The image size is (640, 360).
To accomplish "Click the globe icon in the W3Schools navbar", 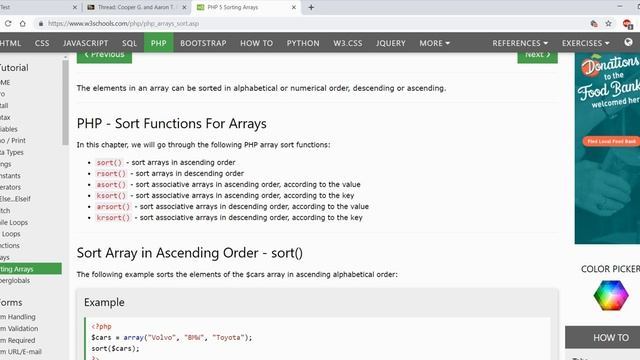I will tap(628, 42).
